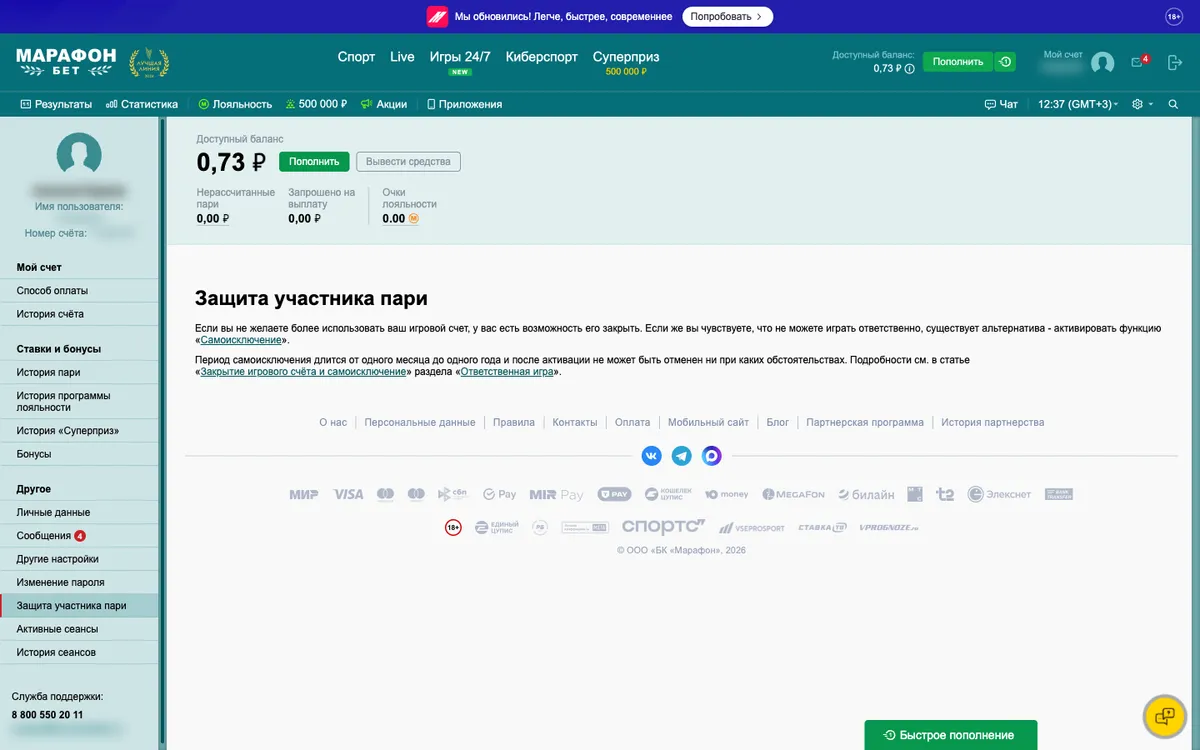This screenshot has height=750, width=1200.
Task: Open История «Суперприз» in sidebar
Action: click(79, 431)
